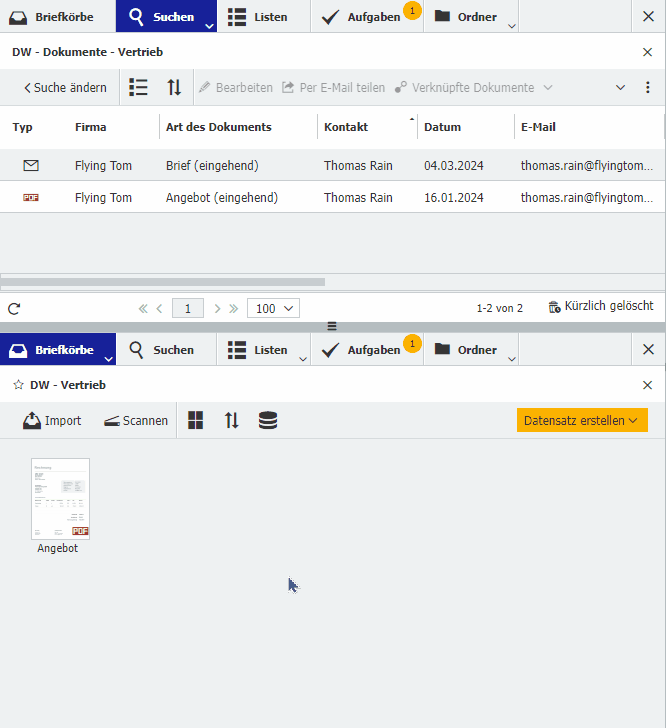Screen dimensions: 666x728
Task: Switch to tile view in tray toolbar
Action: coord(196,421)
